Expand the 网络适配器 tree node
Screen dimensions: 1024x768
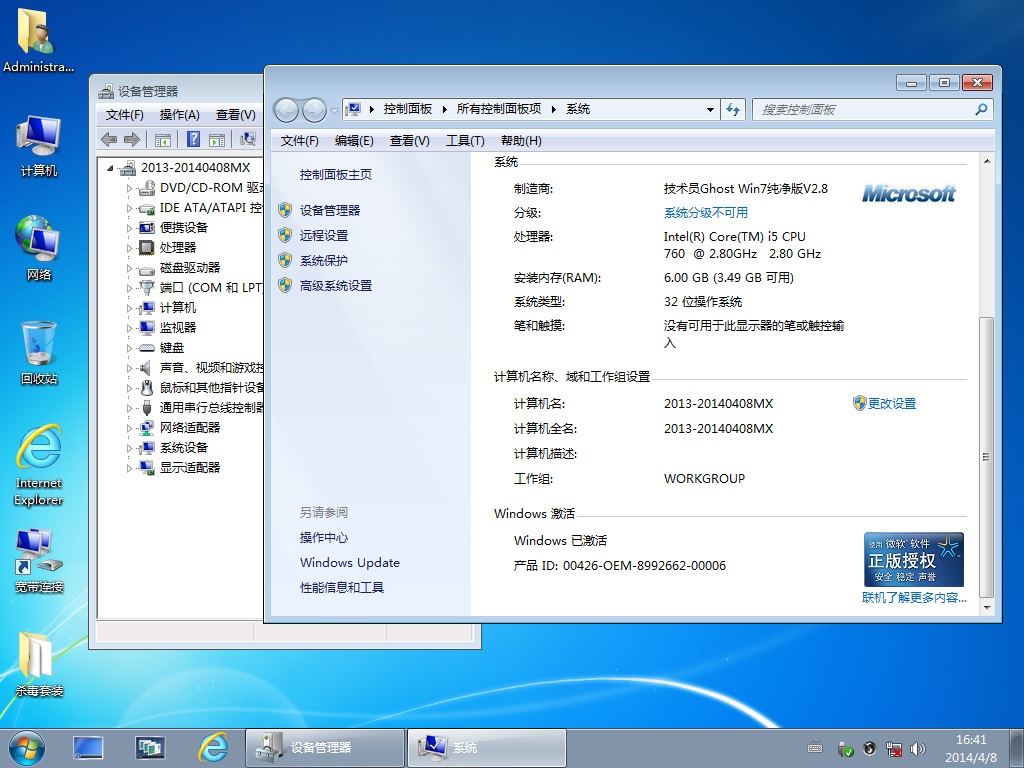coord(129,428)
